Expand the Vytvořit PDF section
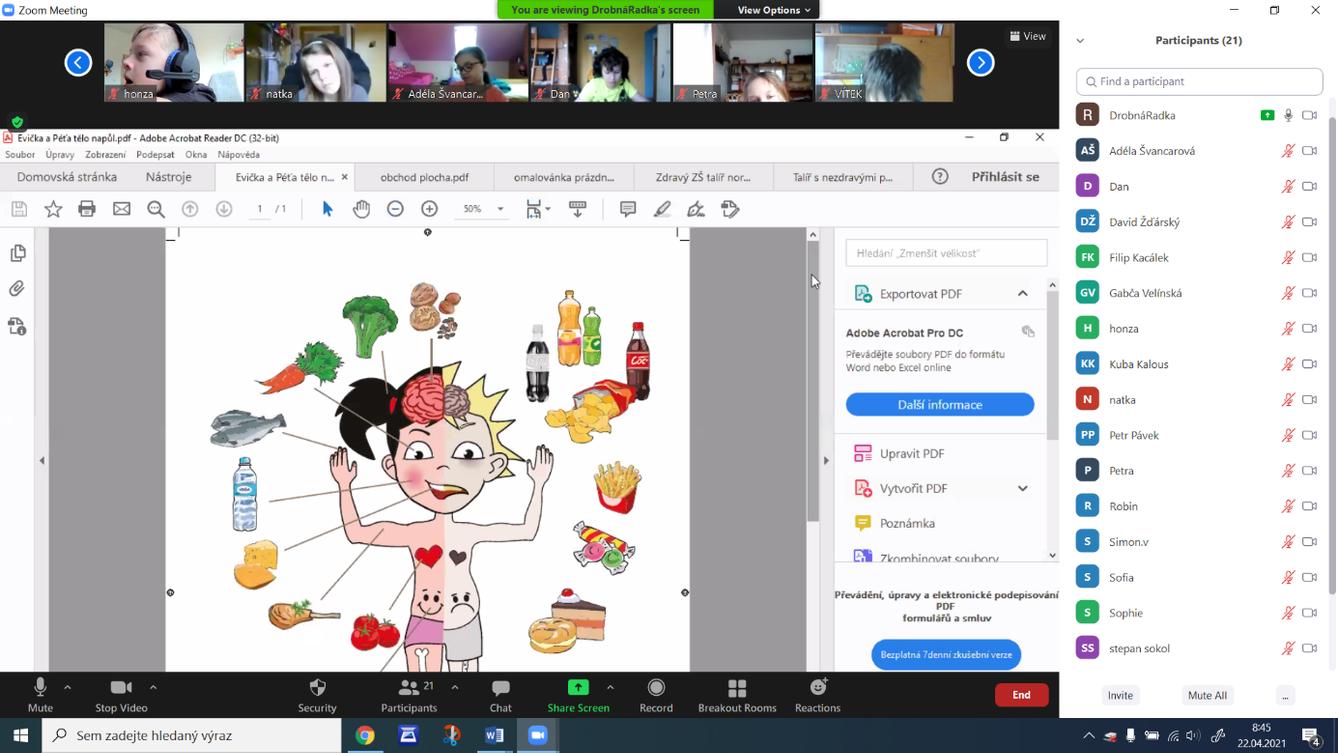 pos(1022,488)
